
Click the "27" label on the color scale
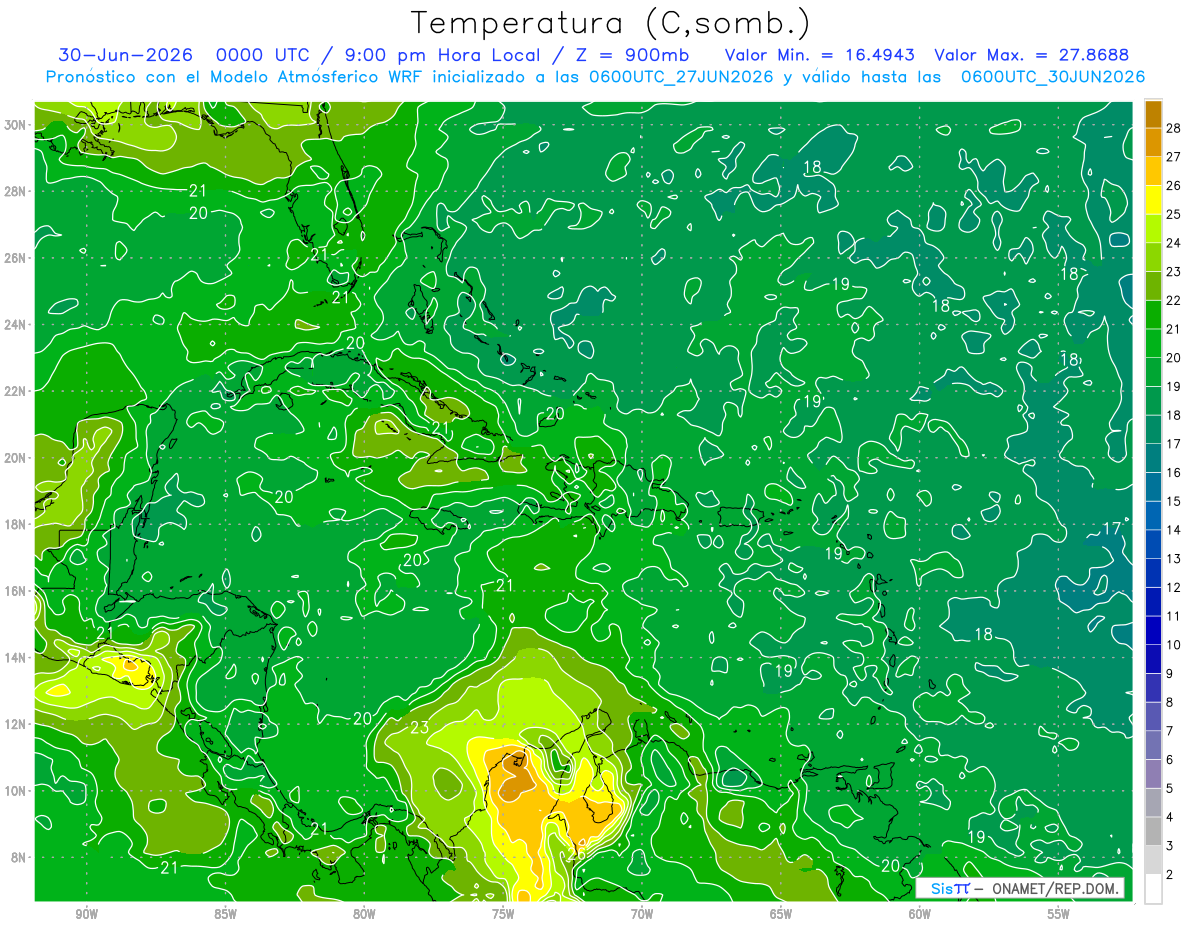(1174, 156)
